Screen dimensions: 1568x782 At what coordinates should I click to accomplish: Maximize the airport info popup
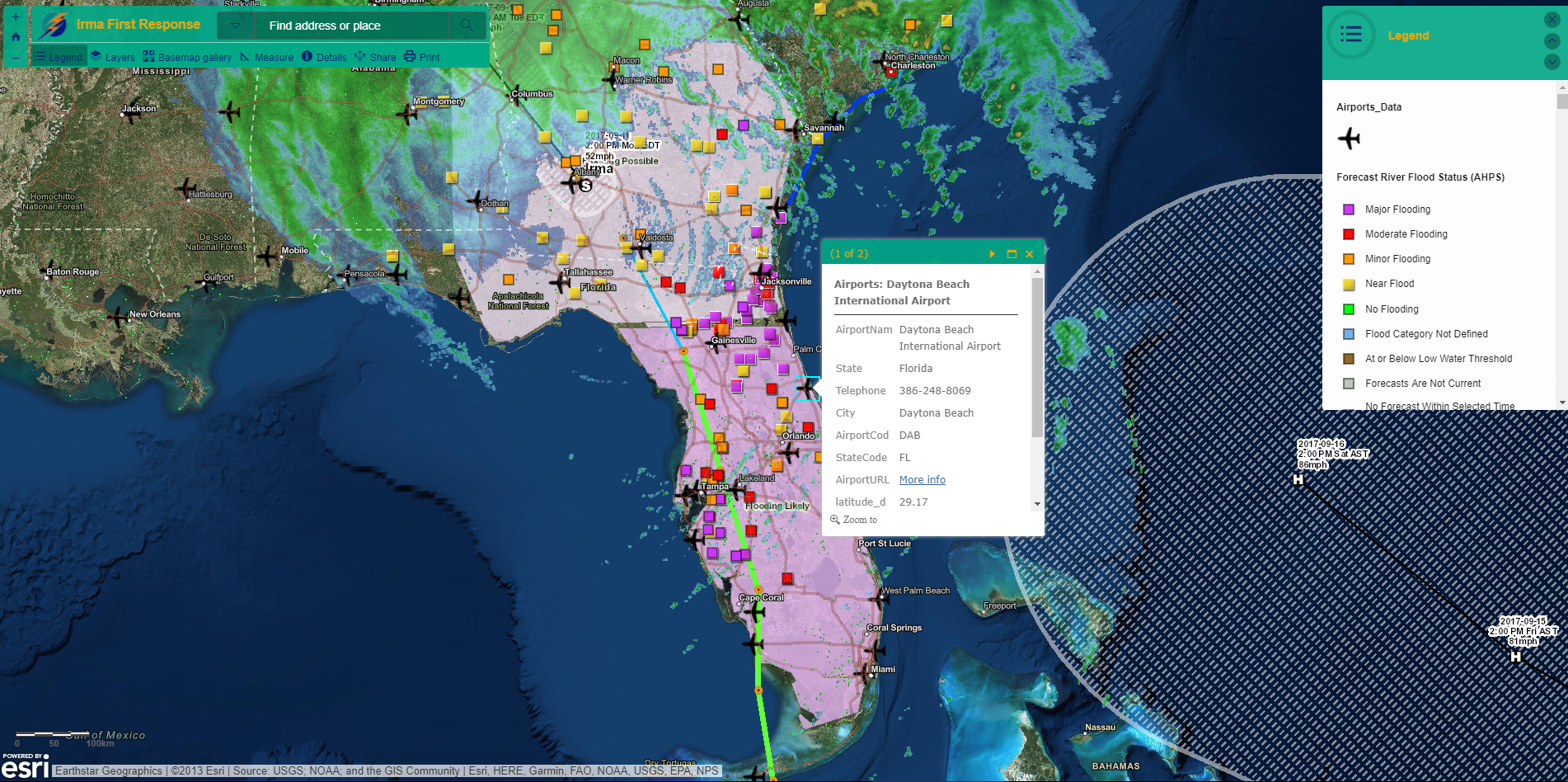(x=1012, y=254)
